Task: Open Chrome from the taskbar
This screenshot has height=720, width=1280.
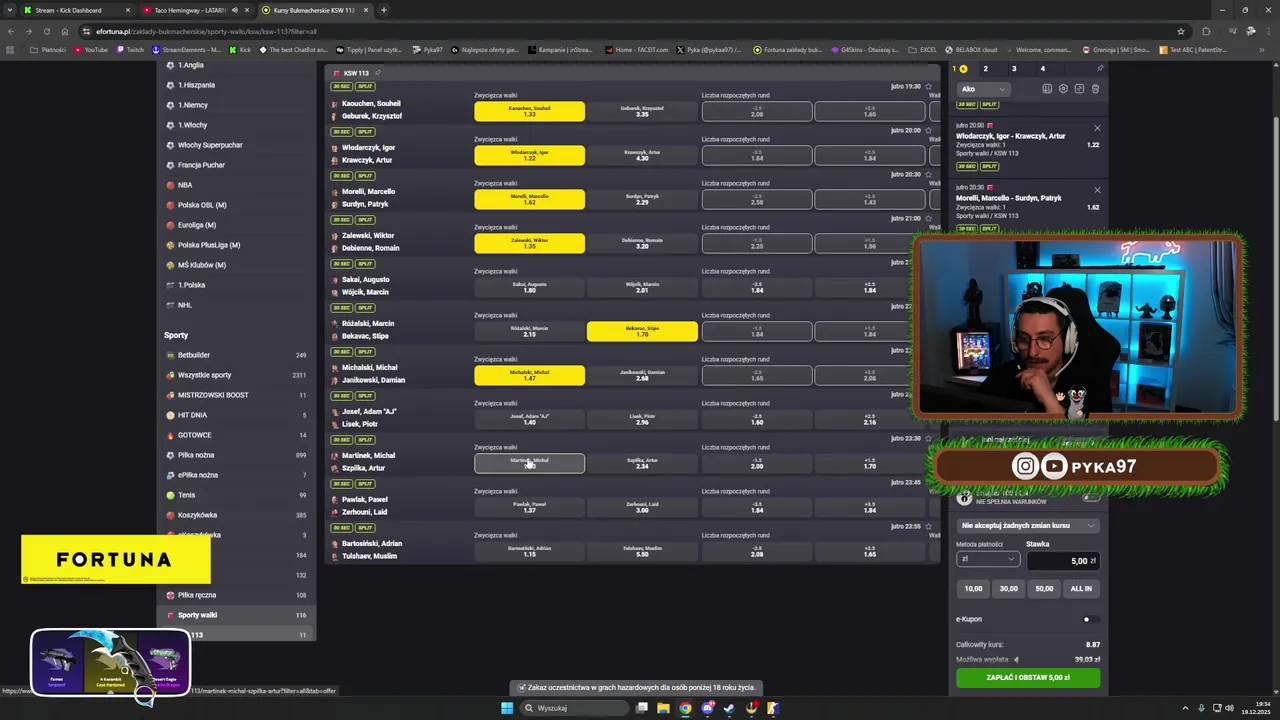Action: (x=685, y=708)
